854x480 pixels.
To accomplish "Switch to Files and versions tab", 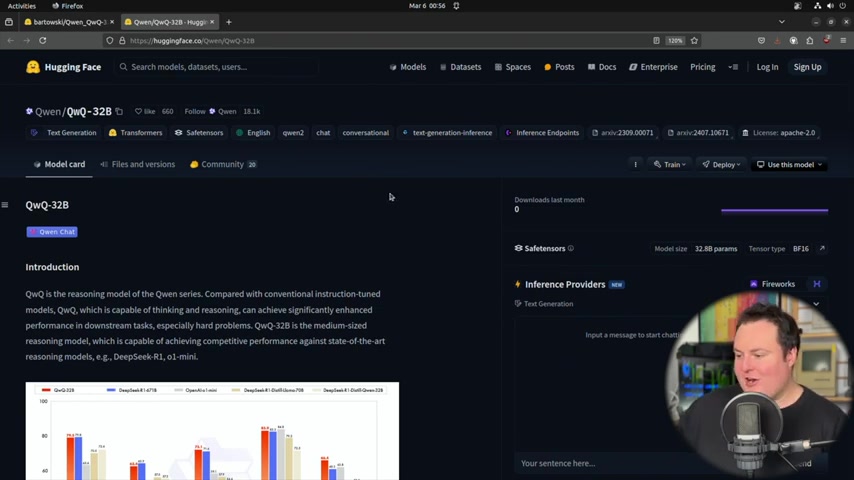I will tap(138, 164).
